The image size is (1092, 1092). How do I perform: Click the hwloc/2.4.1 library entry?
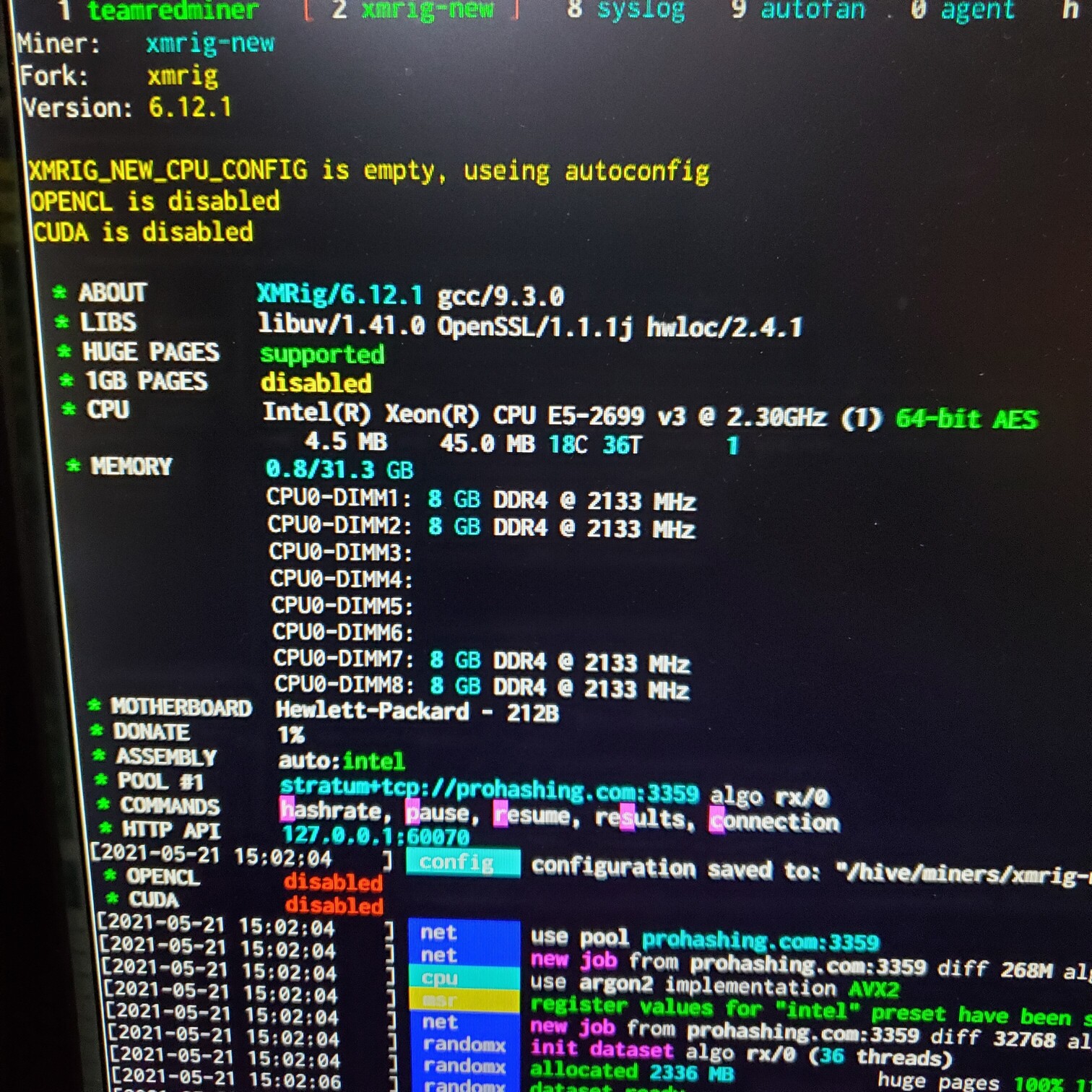(x=724, y=328)
